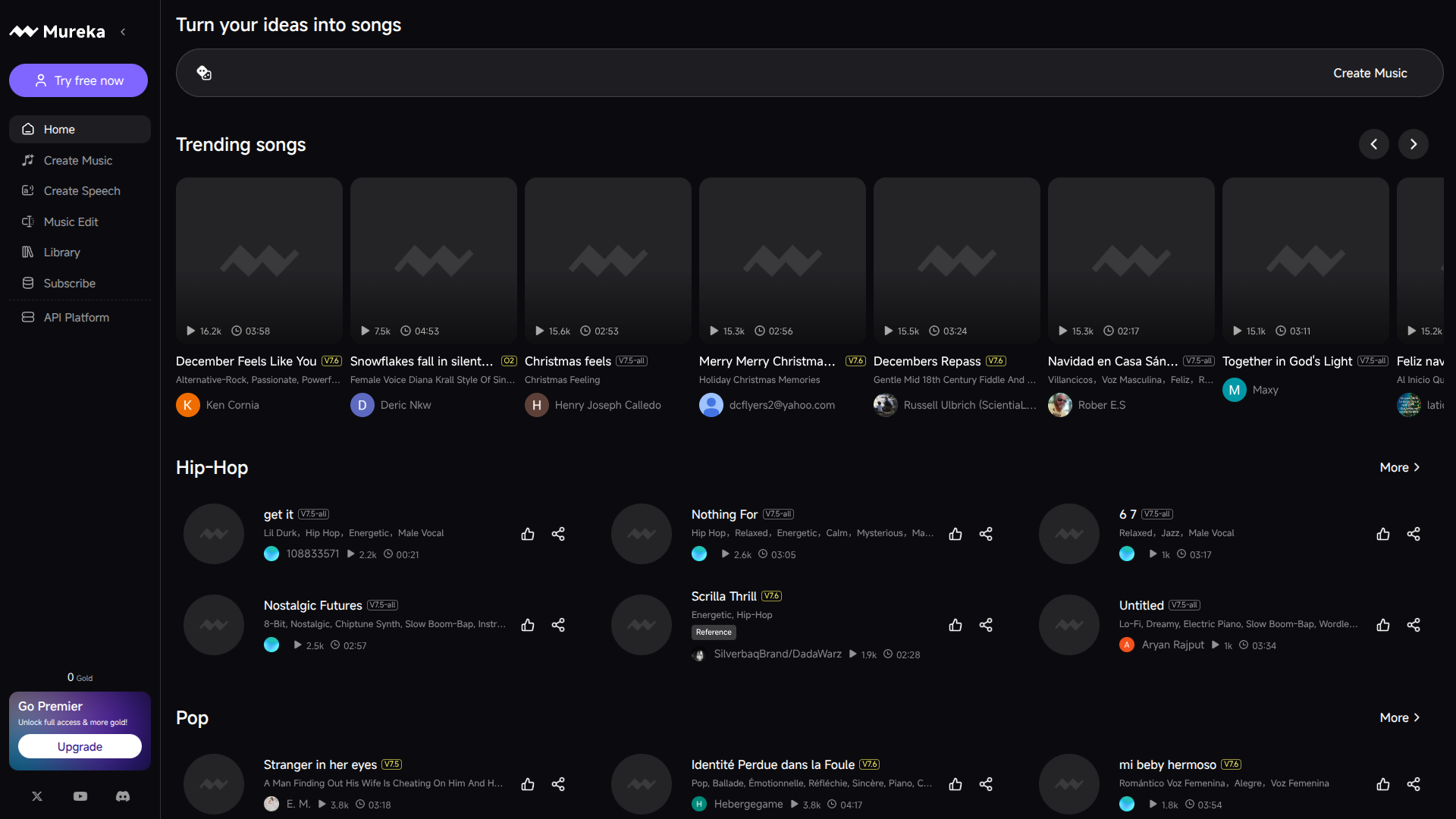This screenshot has height=819, width=1456.
Task: Like 'mi beby hermoso'
Action: (x=1383, y=784)
